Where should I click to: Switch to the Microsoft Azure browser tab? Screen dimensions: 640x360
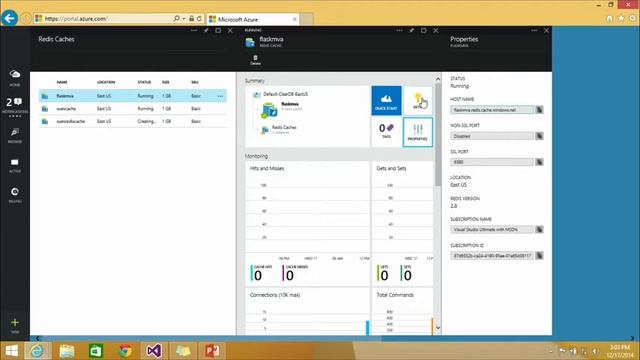[x=253, y=19]
